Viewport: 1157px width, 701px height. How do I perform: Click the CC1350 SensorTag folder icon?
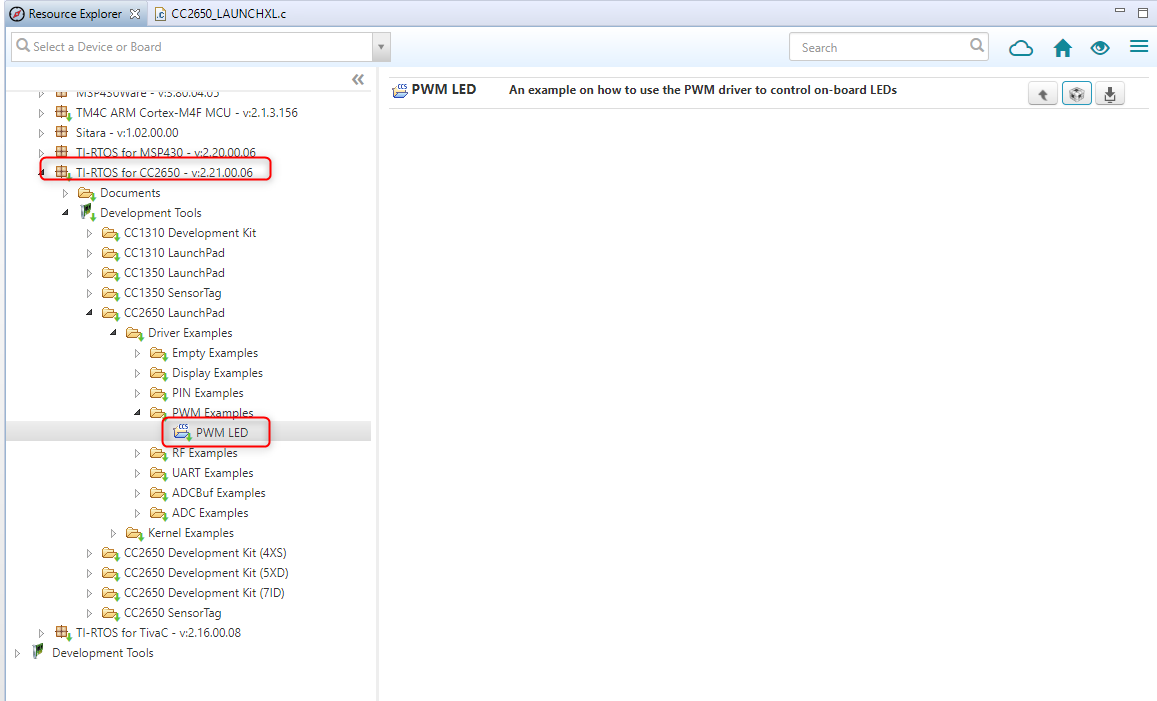click(x=111, y=293)
